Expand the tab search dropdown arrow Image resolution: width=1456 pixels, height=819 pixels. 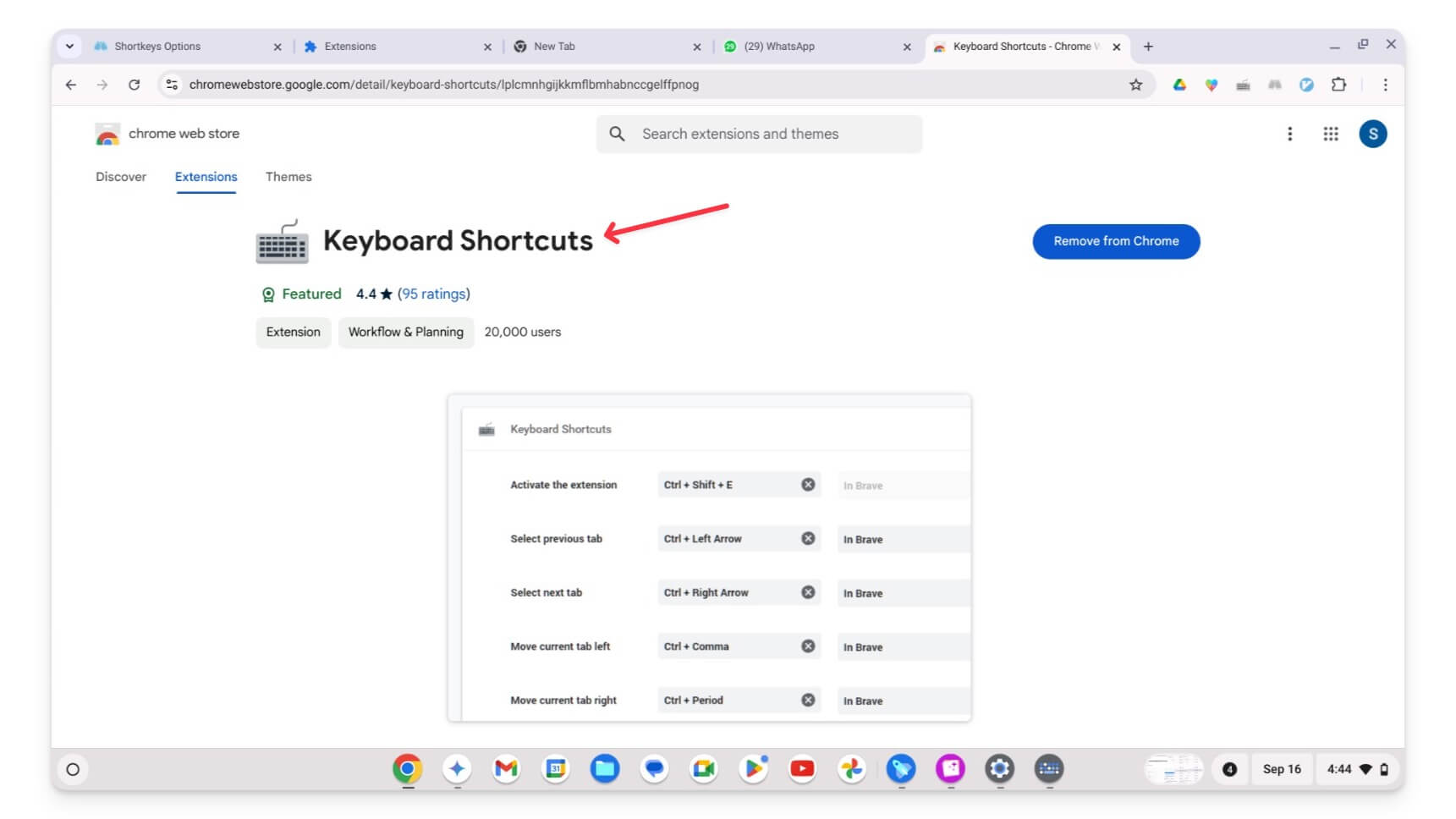(x=69, y=47)
